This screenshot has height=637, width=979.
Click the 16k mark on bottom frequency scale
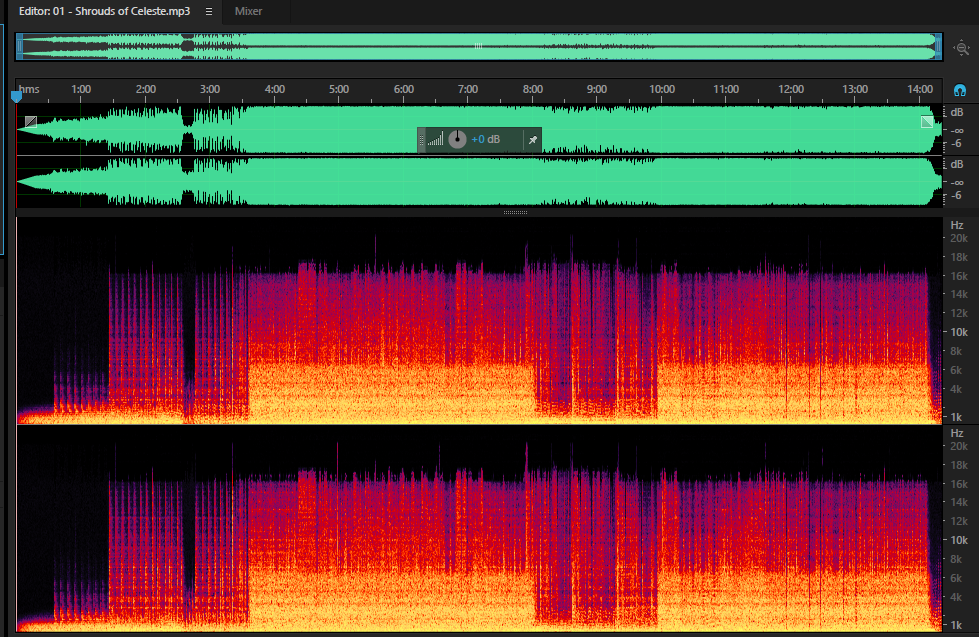pos(959,484)
